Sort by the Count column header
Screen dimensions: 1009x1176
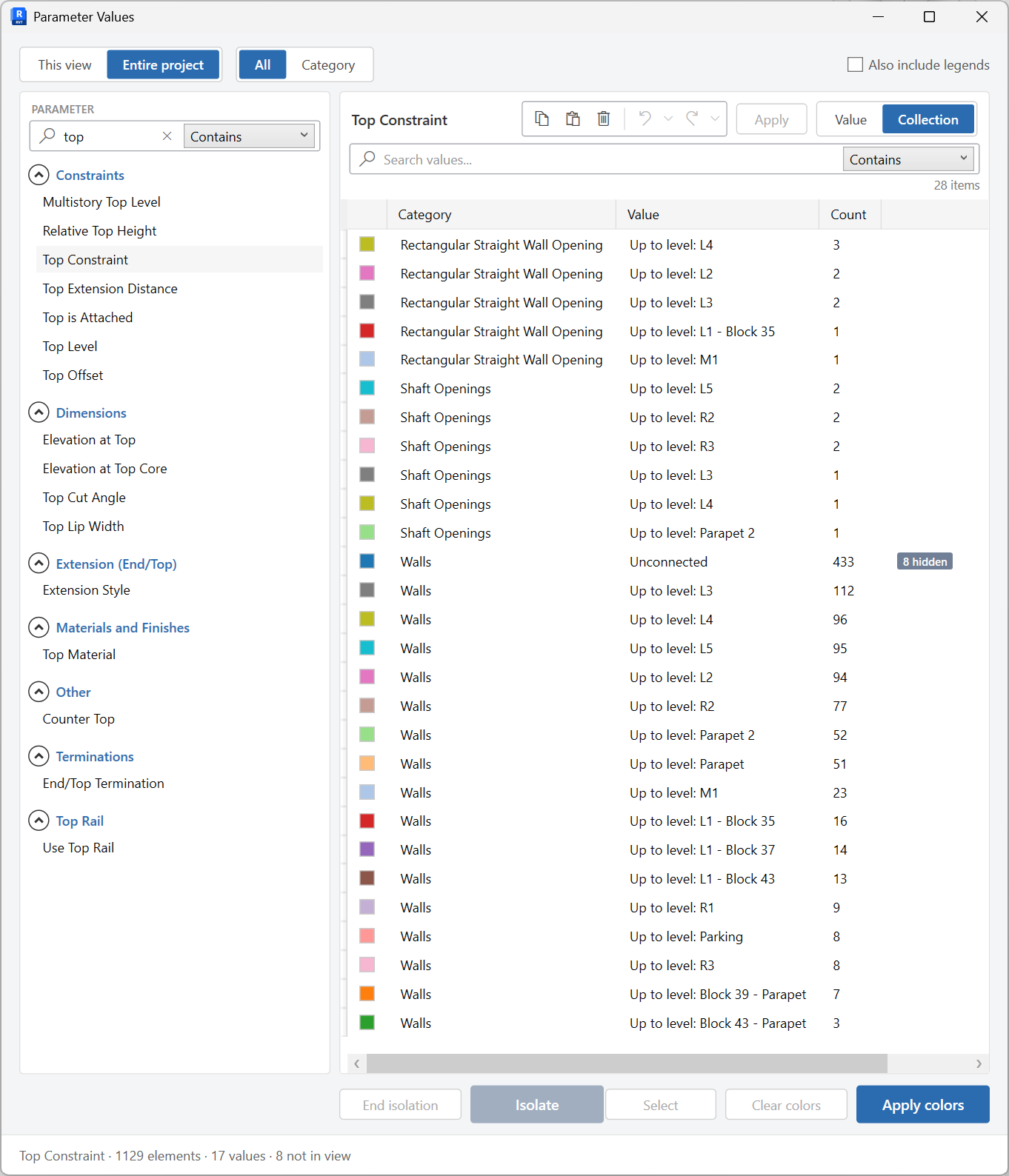click(850, 215)
